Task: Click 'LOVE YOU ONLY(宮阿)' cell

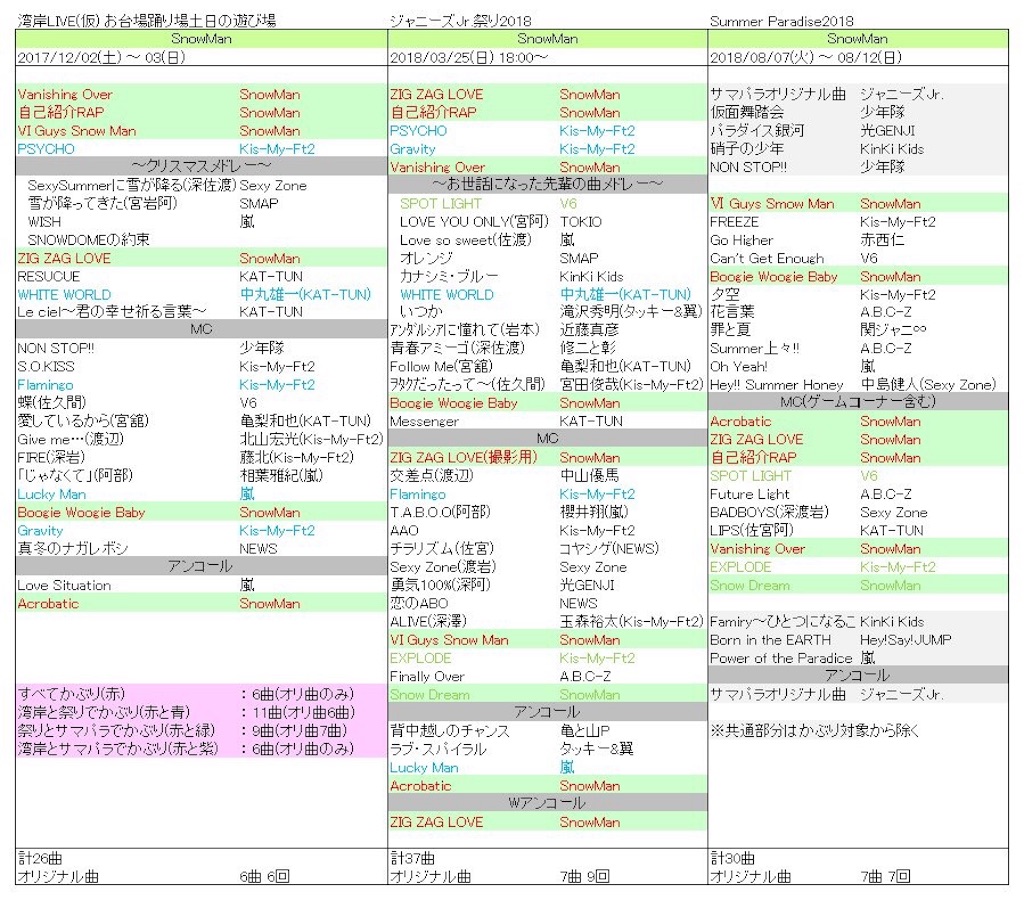Action: pyautogui.click(x=474, y=222)
